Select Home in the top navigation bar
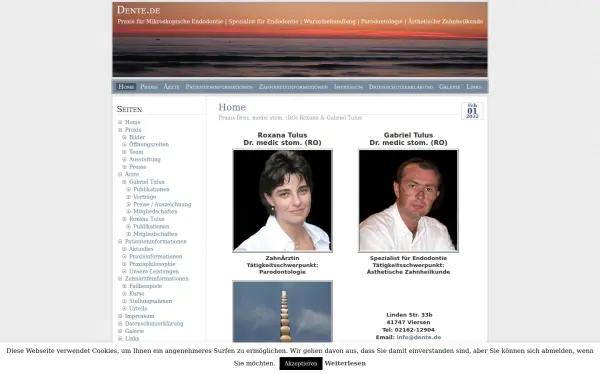This screenshot has width=600, height=375. (x=126, y=87)
